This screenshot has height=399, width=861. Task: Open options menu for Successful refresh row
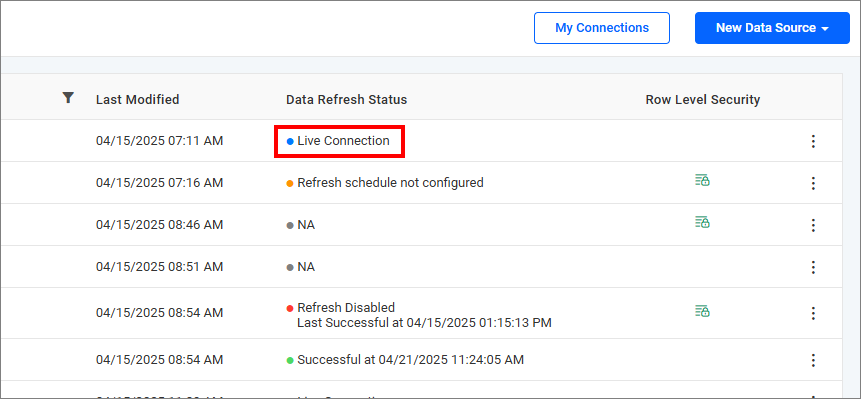tap(813, 361)
